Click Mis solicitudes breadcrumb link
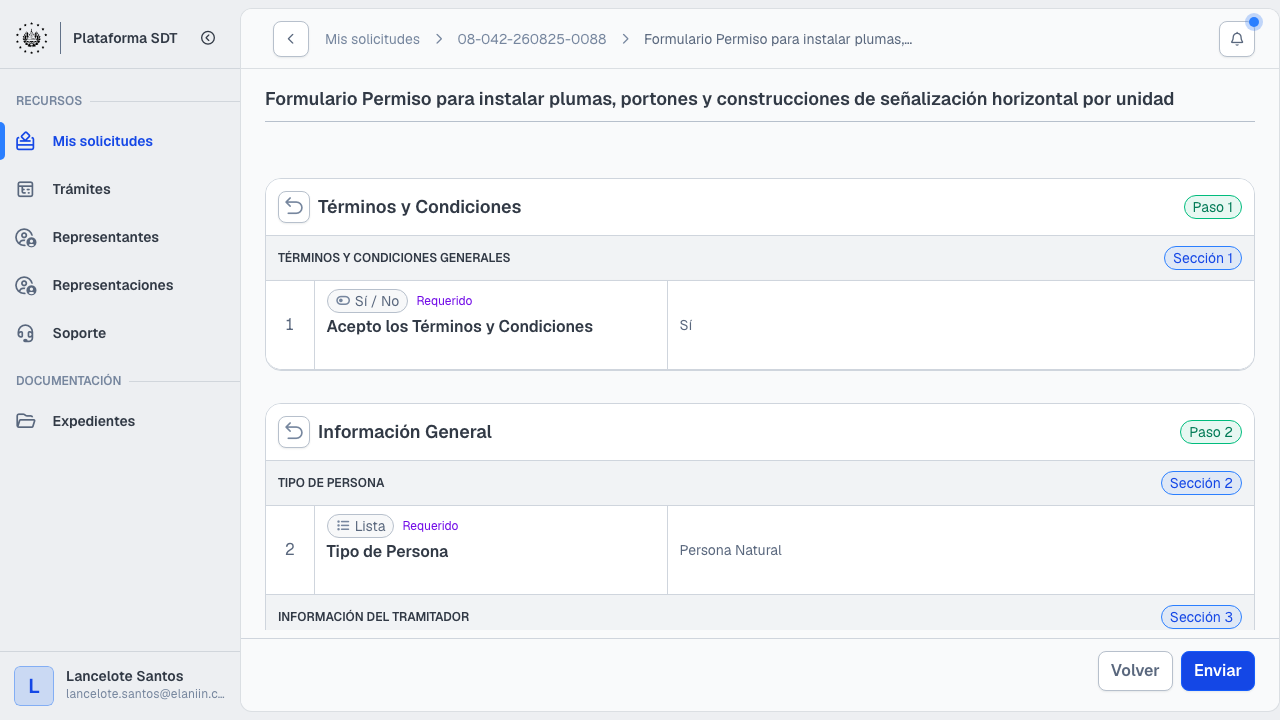The image size is (1280, 720). tap(372, 39)
